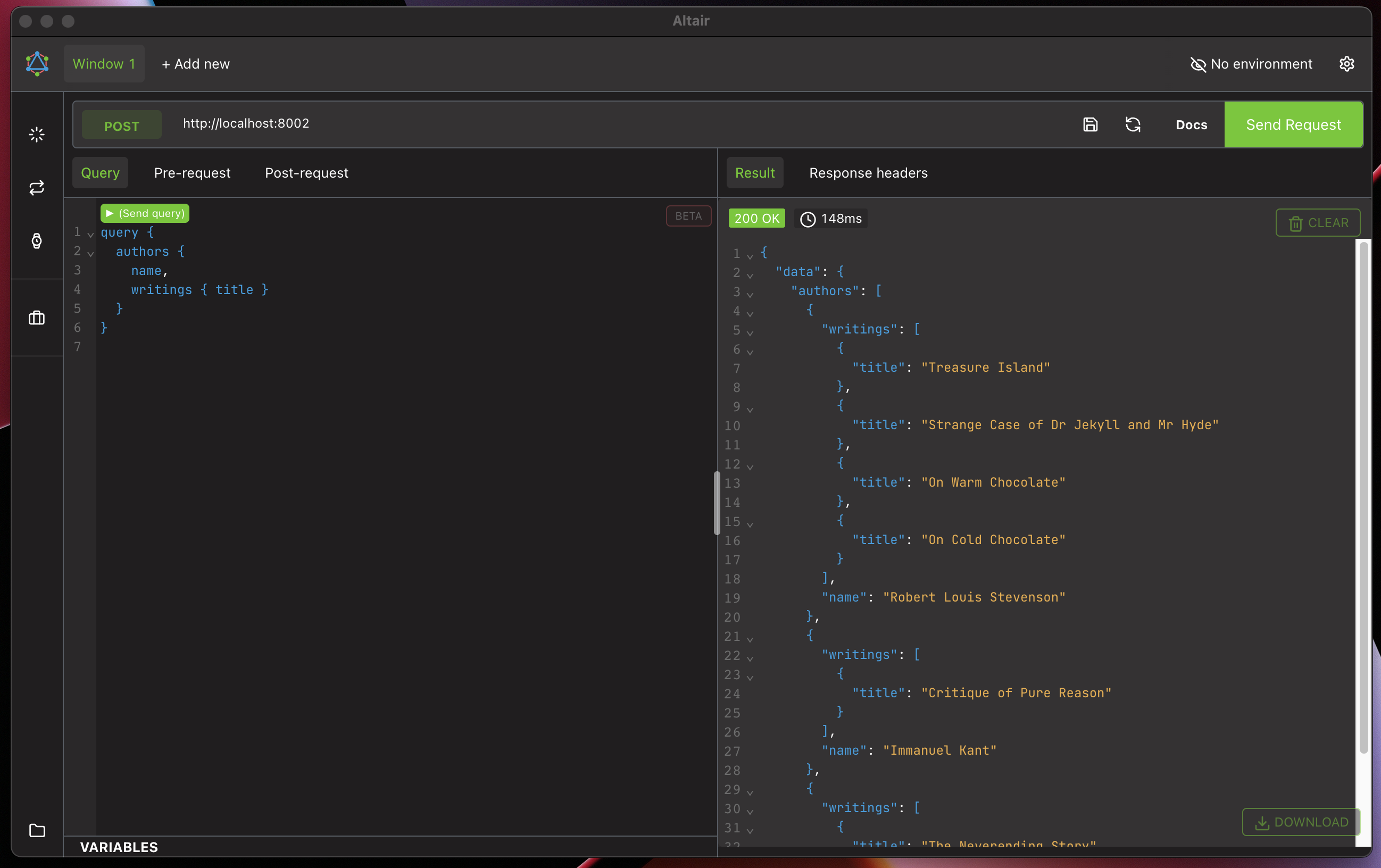Click the Altair logo icon

click(37, 64)
